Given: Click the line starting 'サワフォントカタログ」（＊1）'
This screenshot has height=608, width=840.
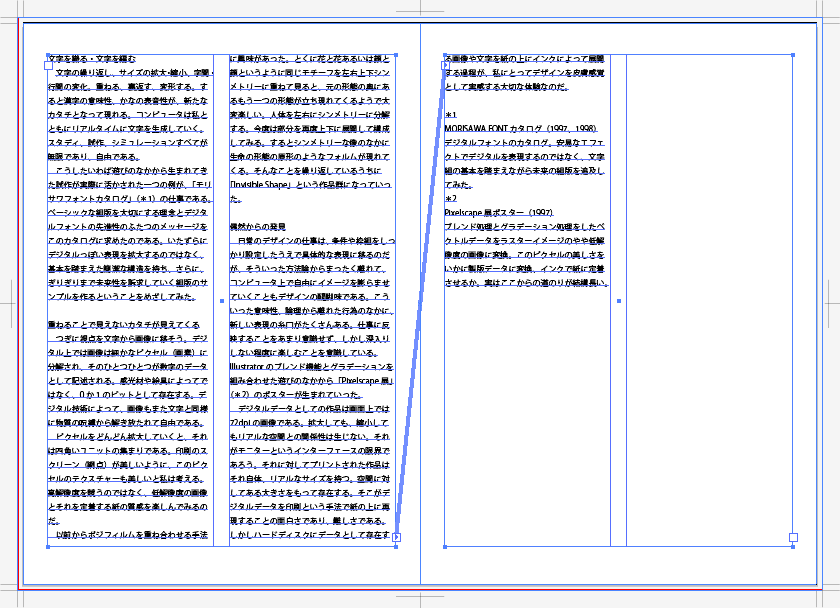Looking at the screenshot, I should coord(130,199).
